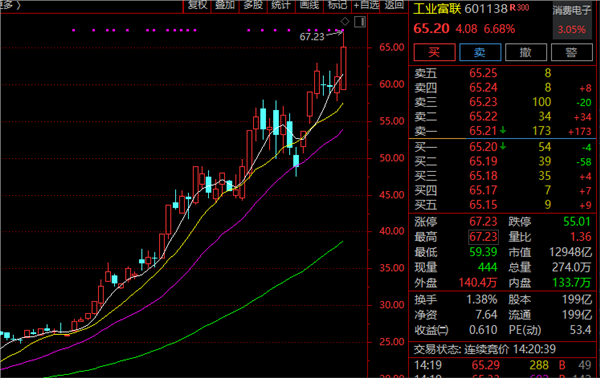Open the 复权 price adjustment option
The image size is (600, 378).
[197, 5]
